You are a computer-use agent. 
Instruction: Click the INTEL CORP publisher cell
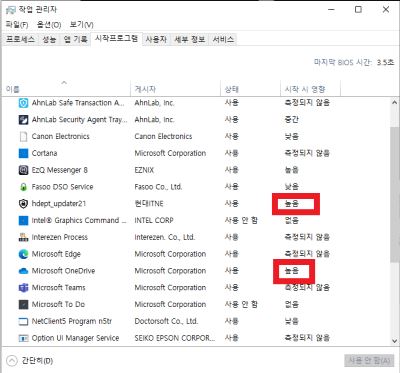click(x=154, y=220)
